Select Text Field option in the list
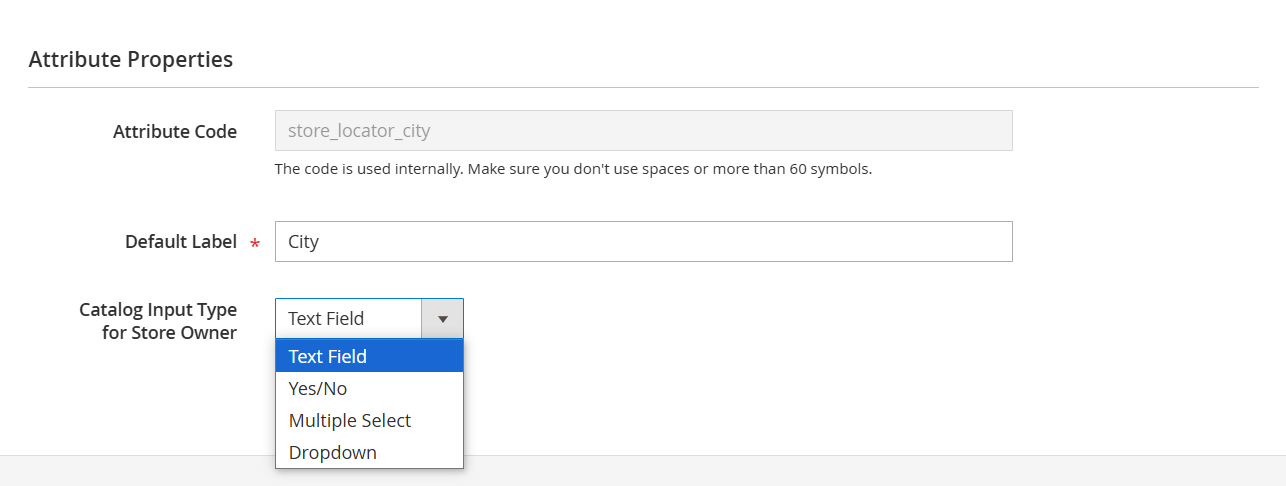 [x=369, y=356]
